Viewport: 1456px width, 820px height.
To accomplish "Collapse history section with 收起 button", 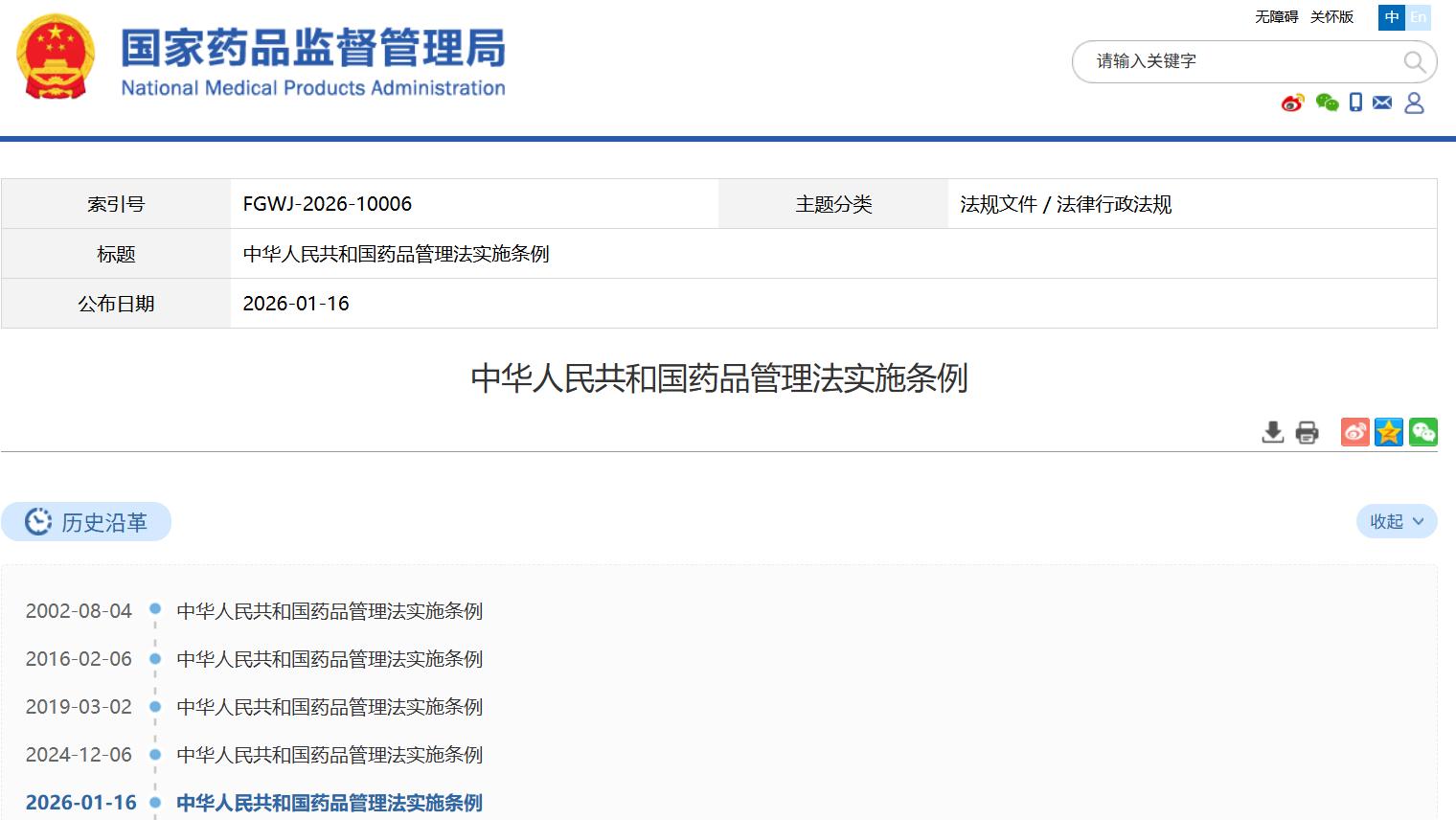I will [x=1397, y=522].
